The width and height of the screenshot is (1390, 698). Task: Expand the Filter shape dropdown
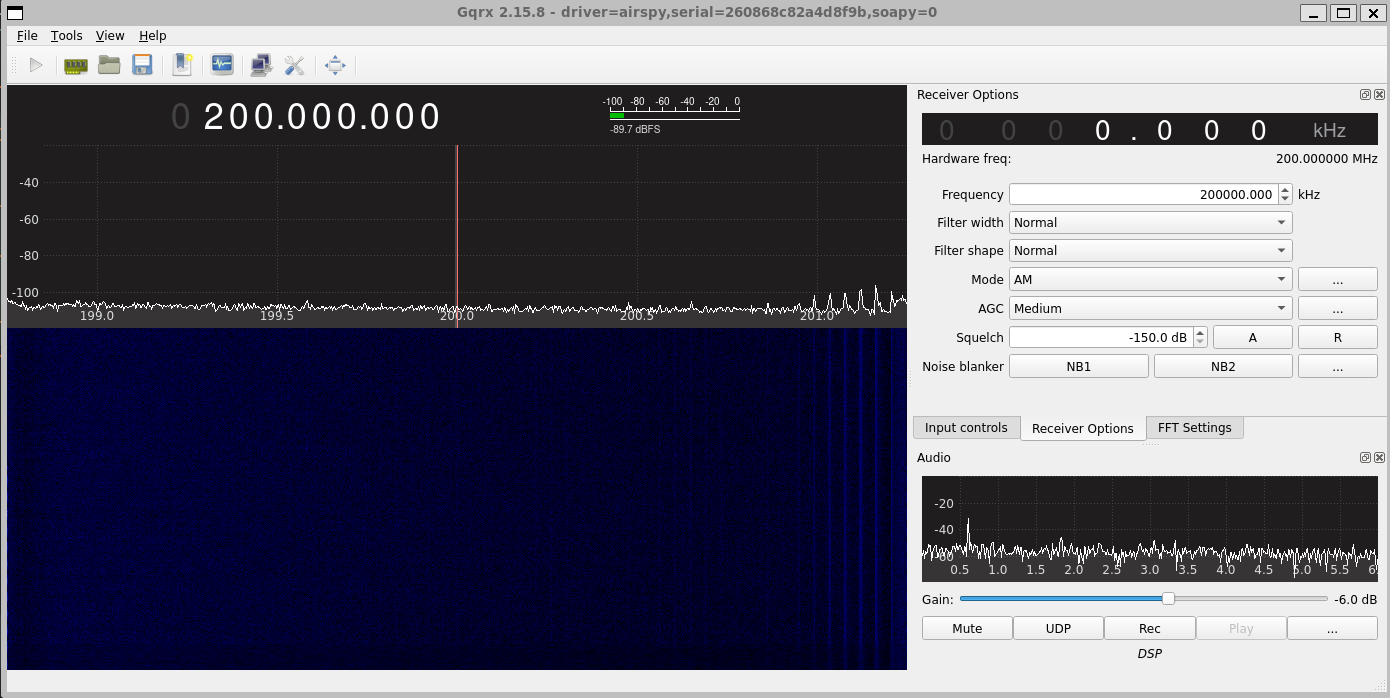1150,250
